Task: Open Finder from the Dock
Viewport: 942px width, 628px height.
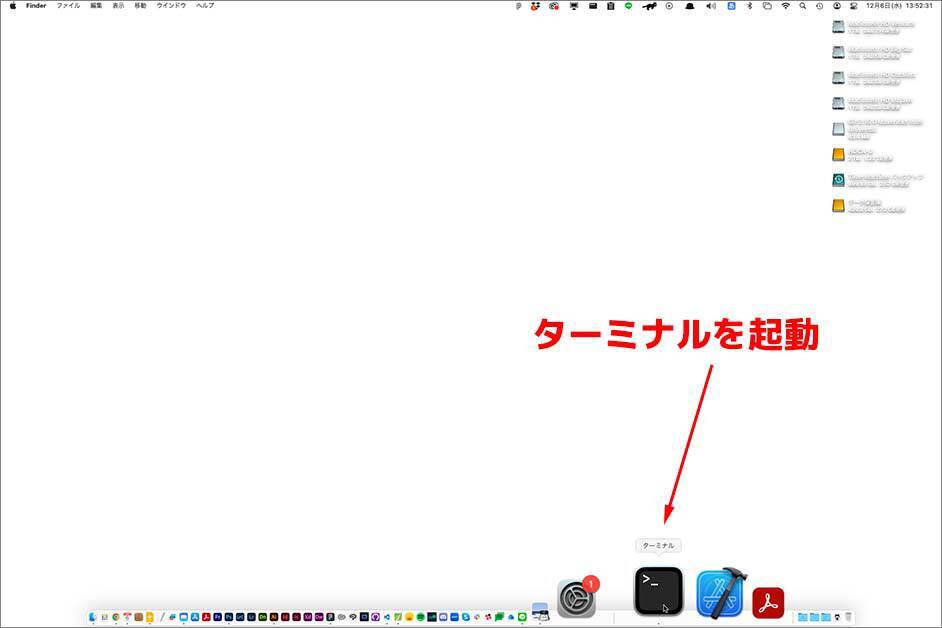Action: coord(92,617)
